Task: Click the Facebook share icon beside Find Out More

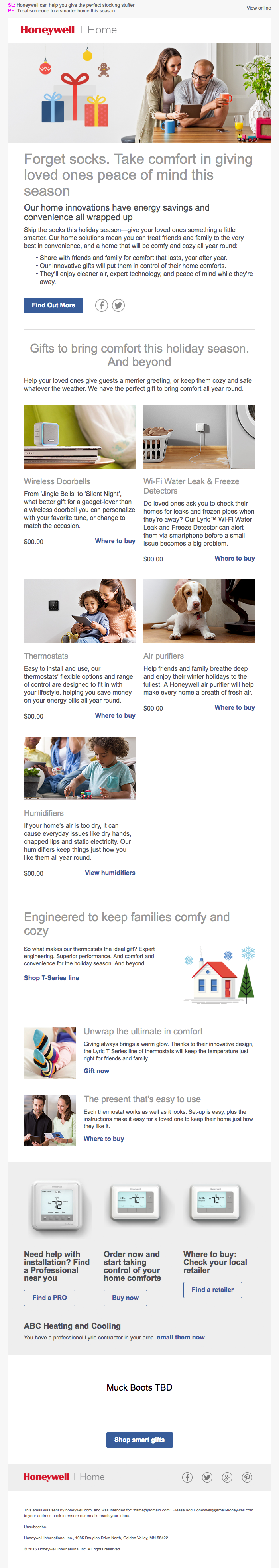Action: coord(102,305)
